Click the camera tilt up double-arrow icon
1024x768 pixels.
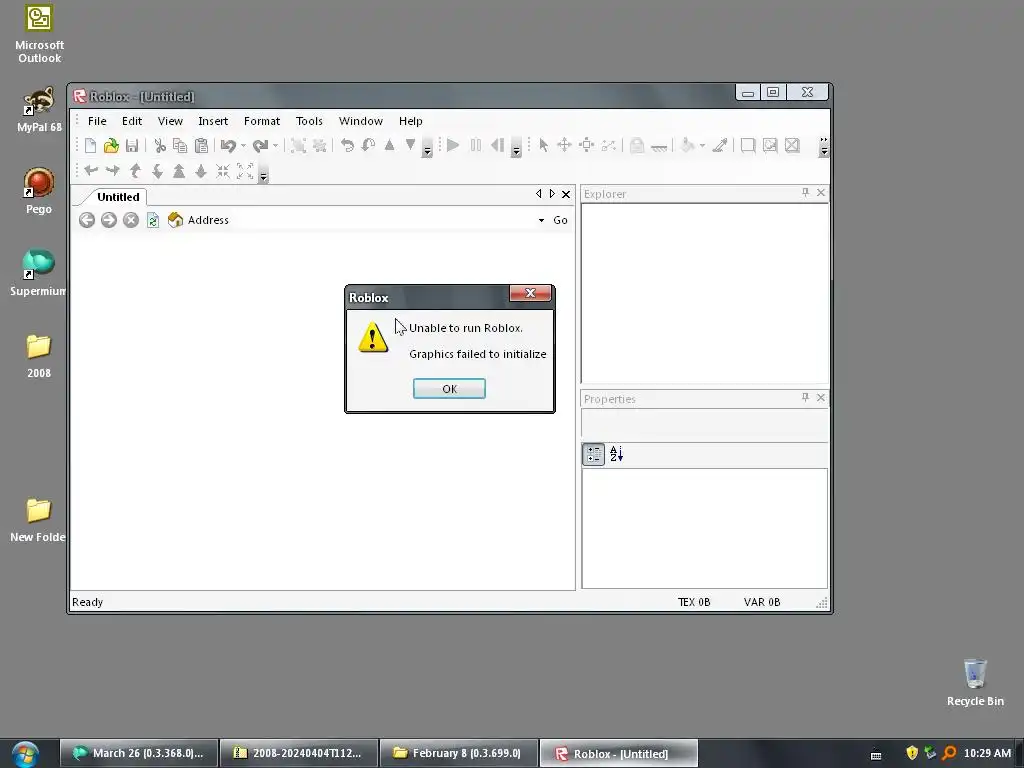[179, 171]
